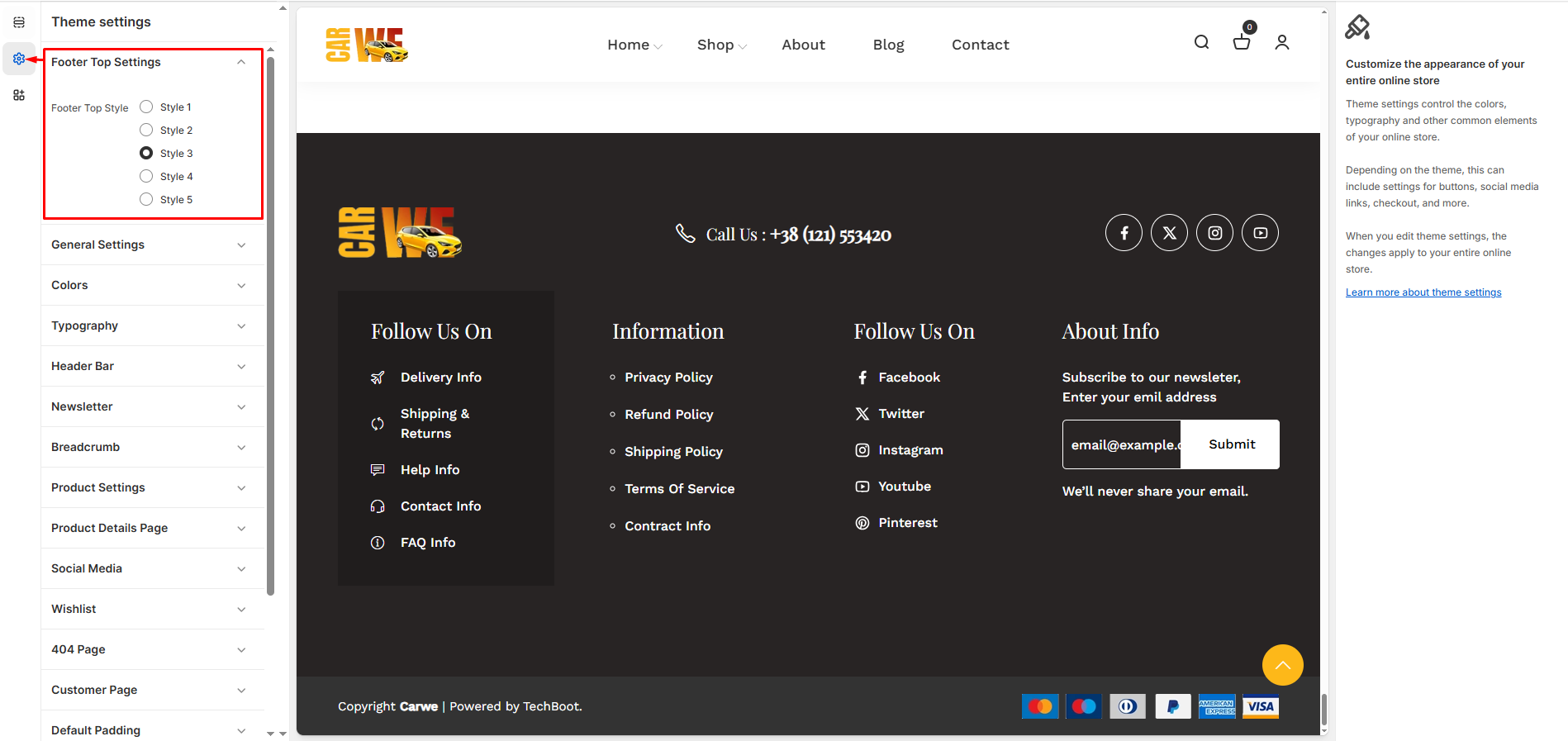Click the user account icon
The image size is (1568, 741).
coord(1281,42)
